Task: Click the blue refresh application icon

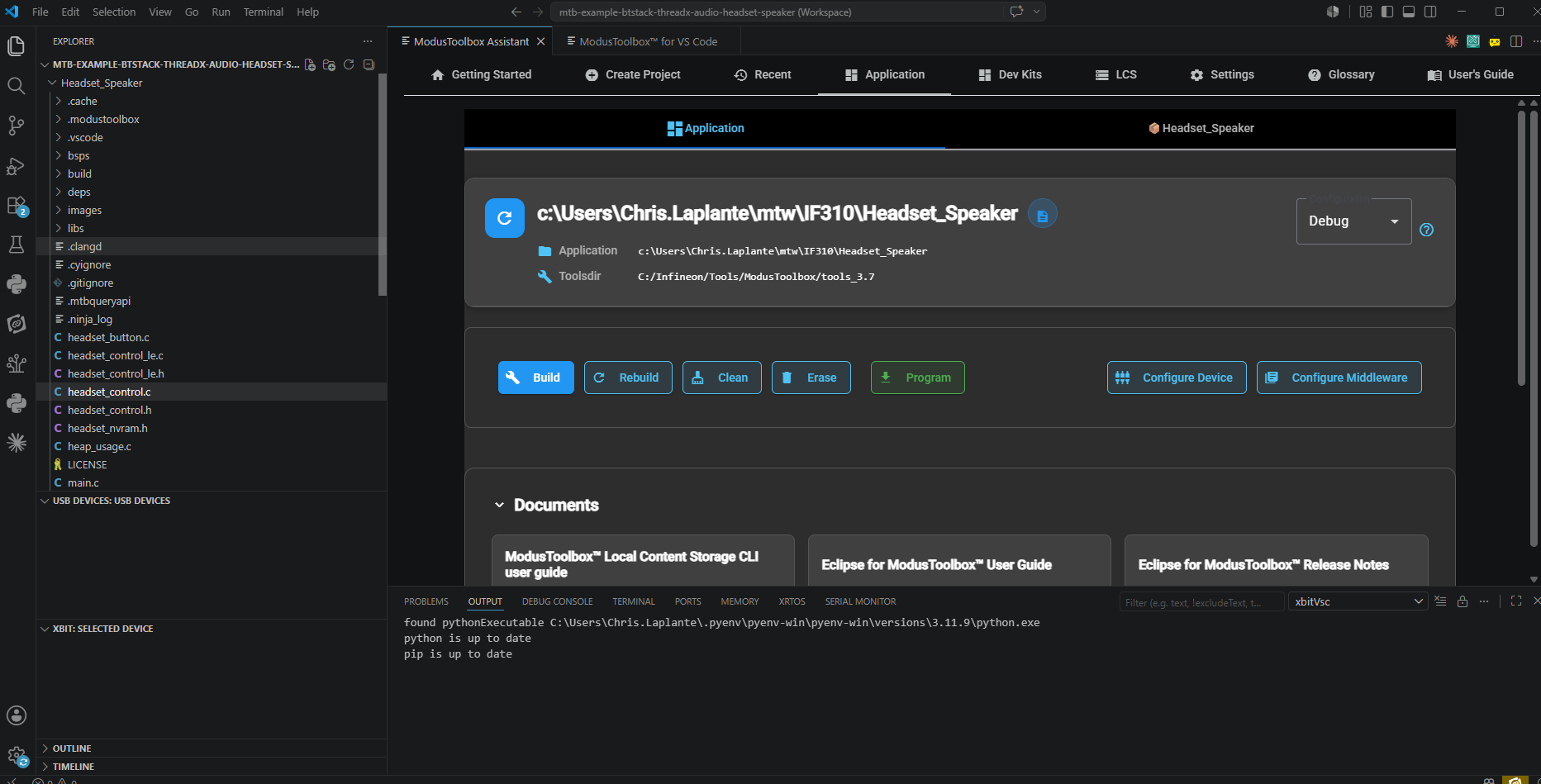Action: tap(505, 218)
